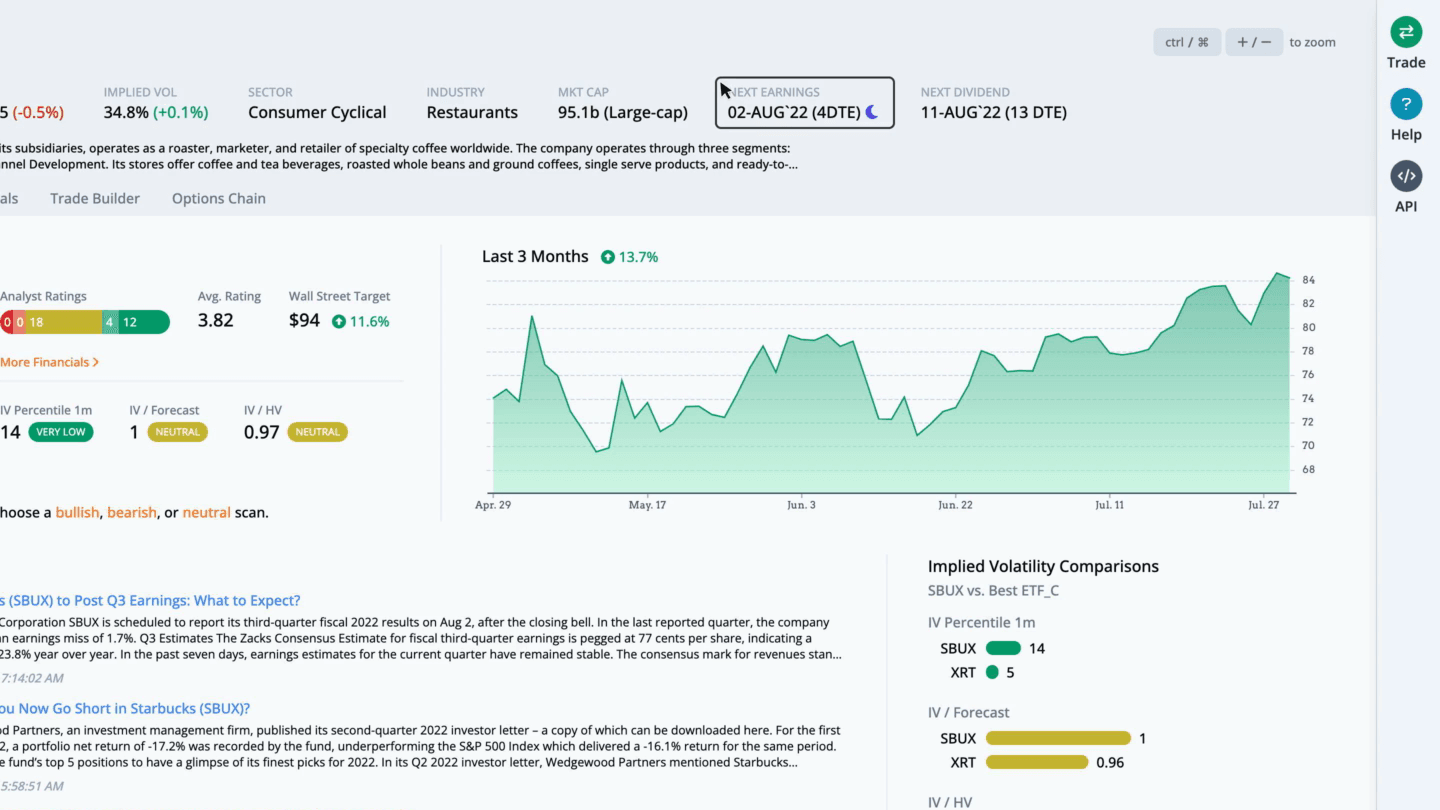
Task: Click the Apr. 29 chart axis label
Action: point(493,505)
